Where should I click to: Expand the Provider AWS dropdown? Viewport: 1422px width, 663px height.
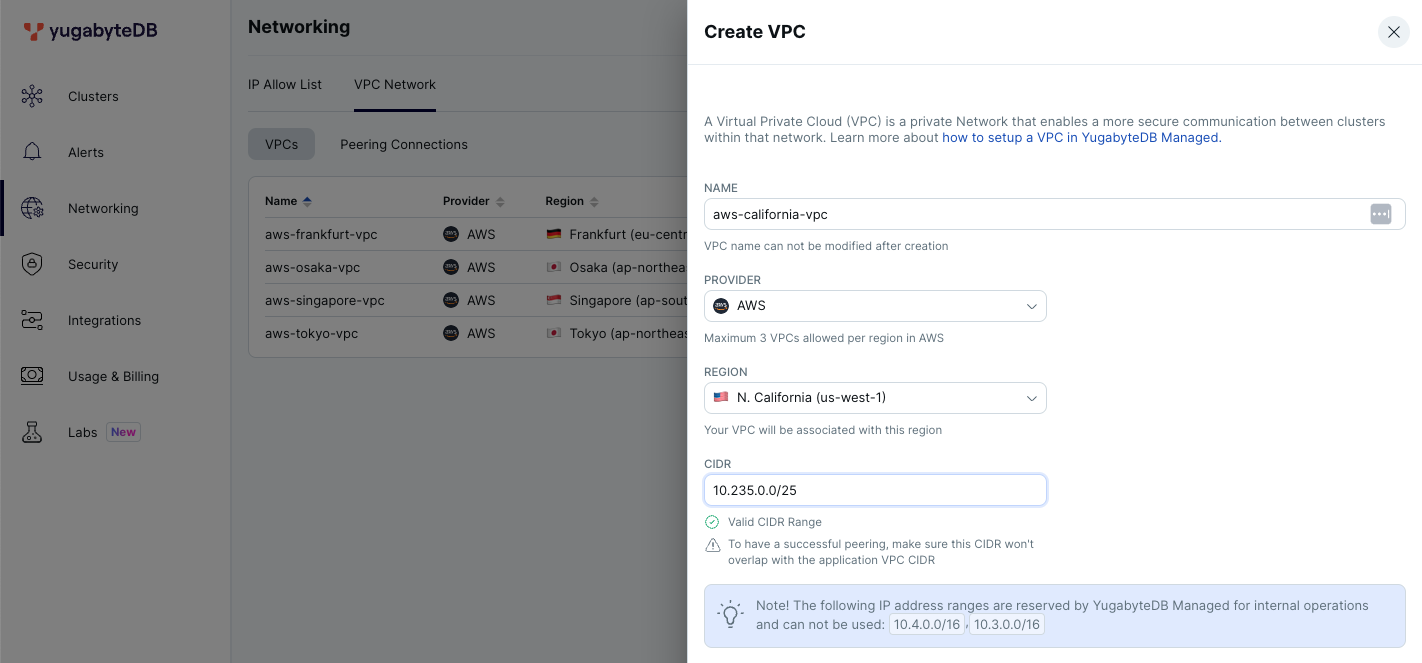[875, 306]
